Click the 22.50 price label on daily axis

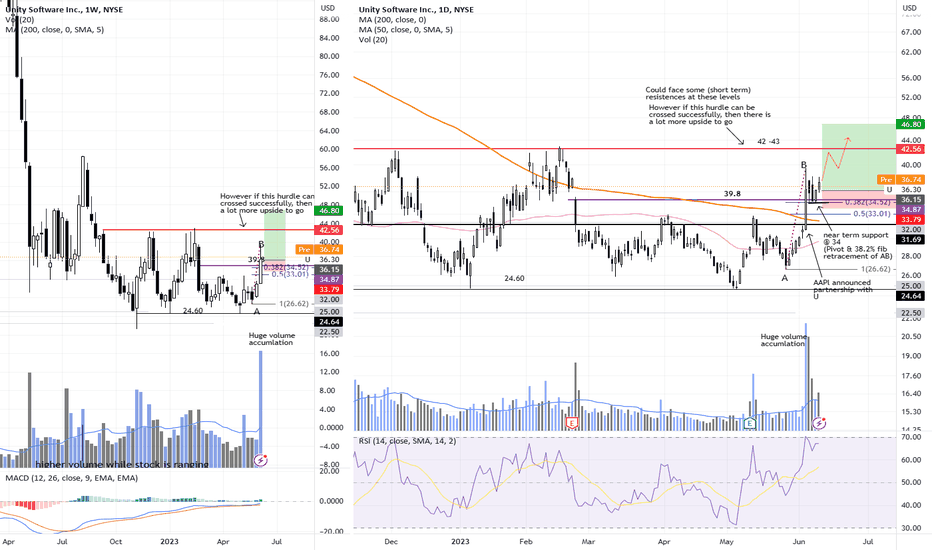[911, 313]
